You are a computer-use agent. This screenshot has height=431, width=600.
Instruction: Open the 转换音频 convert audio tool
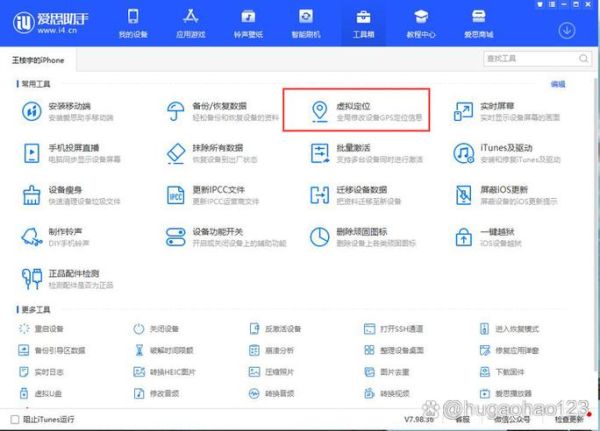tap(271, 393)
